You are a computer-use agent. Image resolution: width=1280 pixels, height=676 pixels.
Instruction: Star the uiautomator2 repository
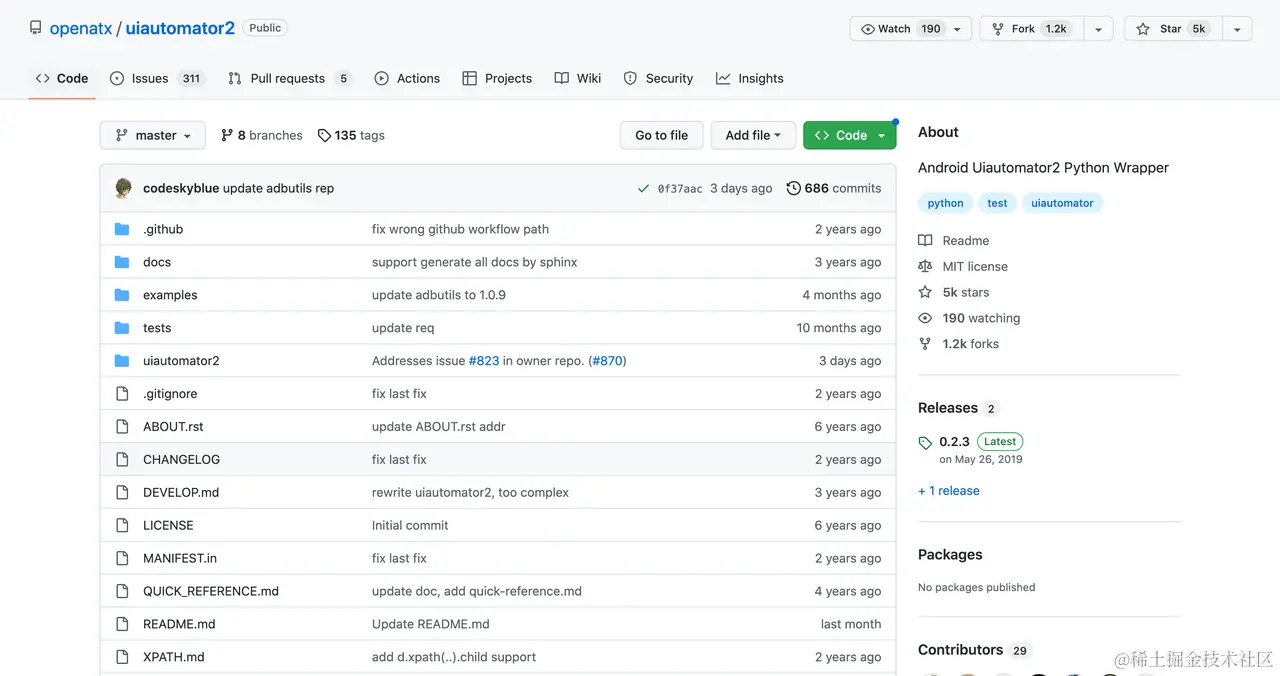click(x=1173, y=29)
